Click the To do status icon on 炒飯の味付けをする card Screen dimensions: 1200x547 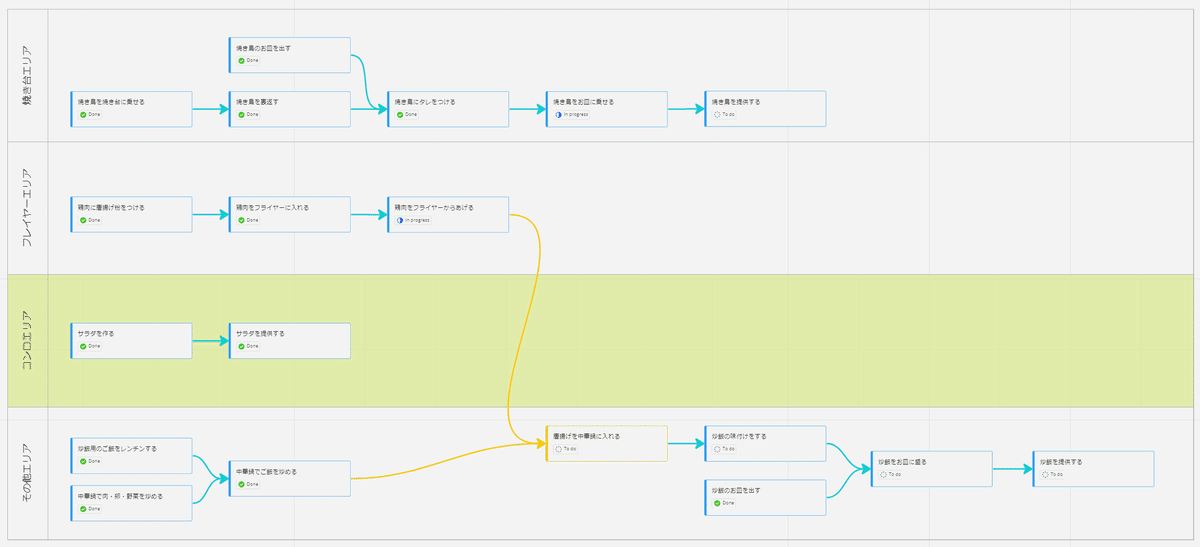[717, 449]
